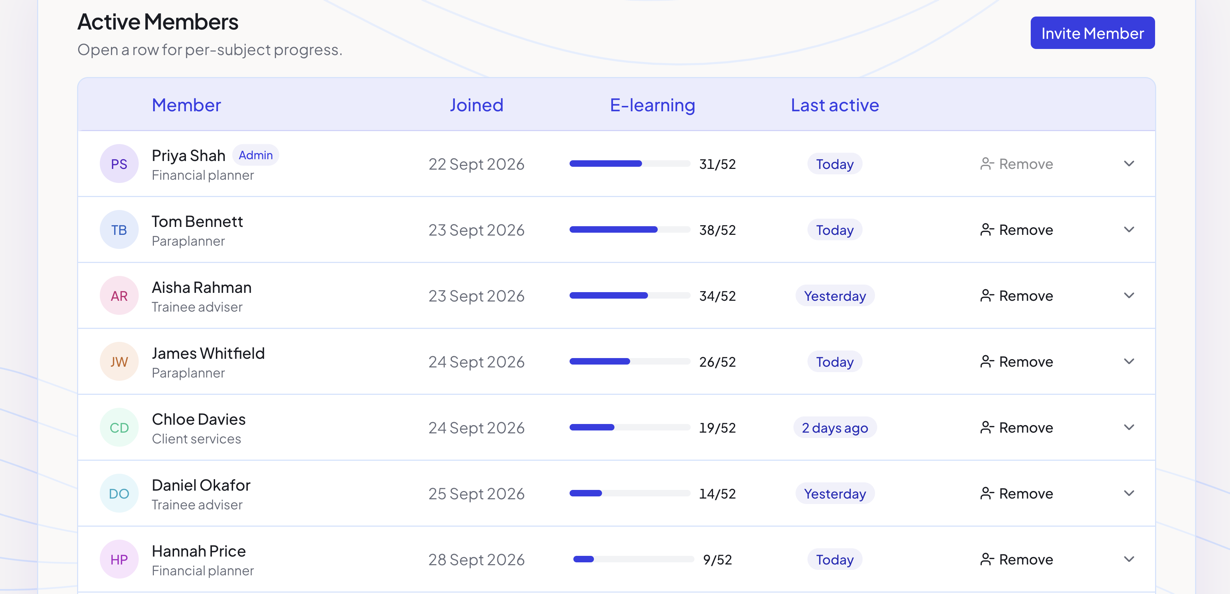The width and height of the screenshot is (1230, 594).
Task: Click Chloe Davies' CD avatar
Action: (x=119, y=428)
